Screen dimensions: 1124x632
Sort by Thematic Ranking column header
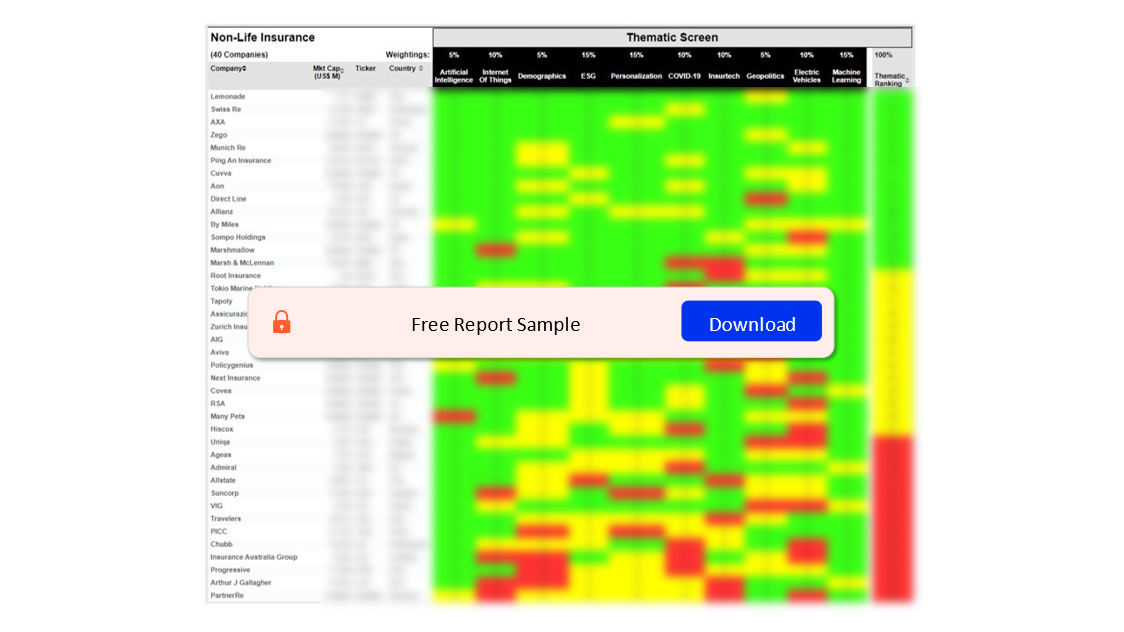pos(891,80)
